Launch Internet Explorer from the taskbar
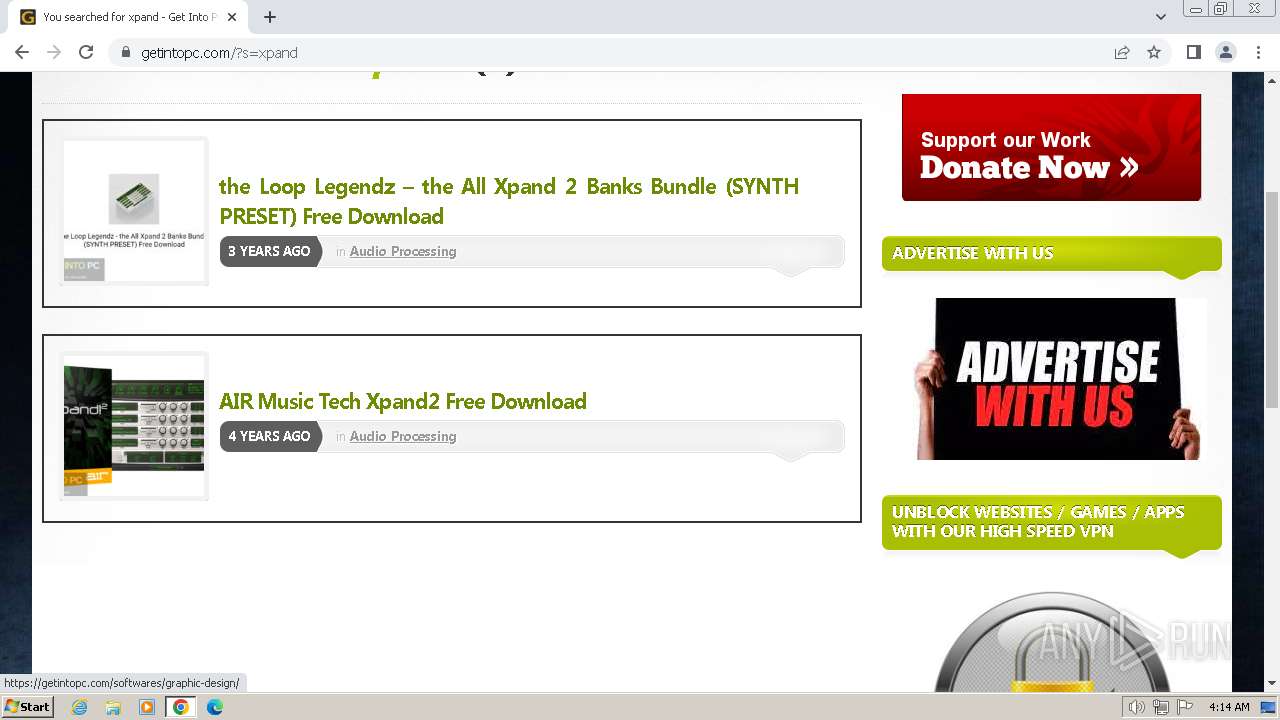This screenshot has height=720, width=1280. [x=79, y=707]
